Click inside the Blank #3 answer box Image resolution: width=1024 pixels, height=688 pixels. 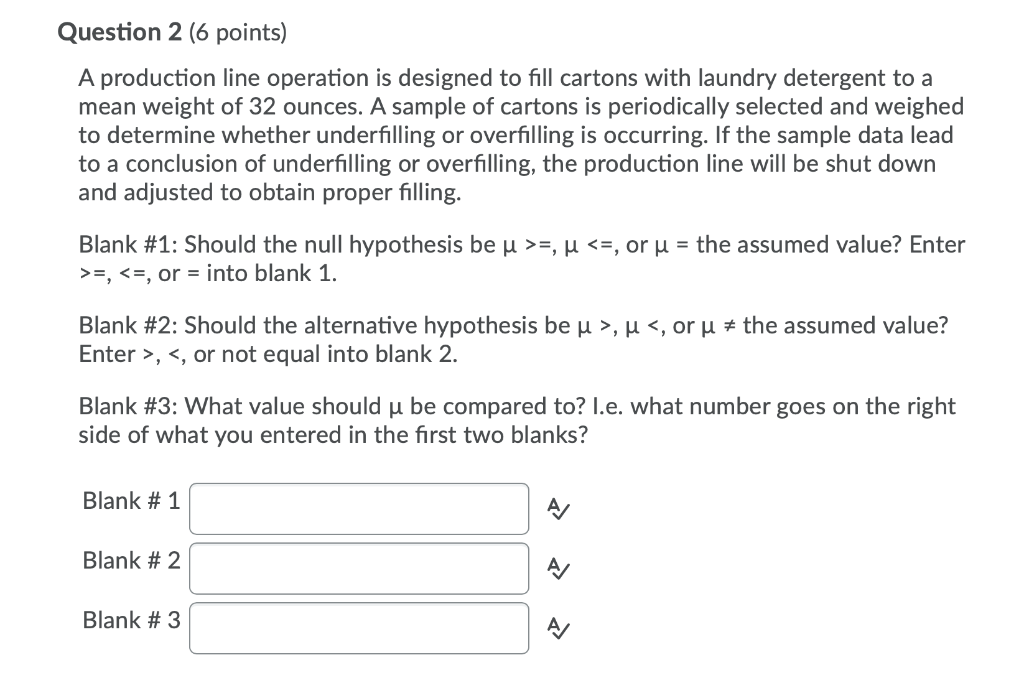coord(358,627)
